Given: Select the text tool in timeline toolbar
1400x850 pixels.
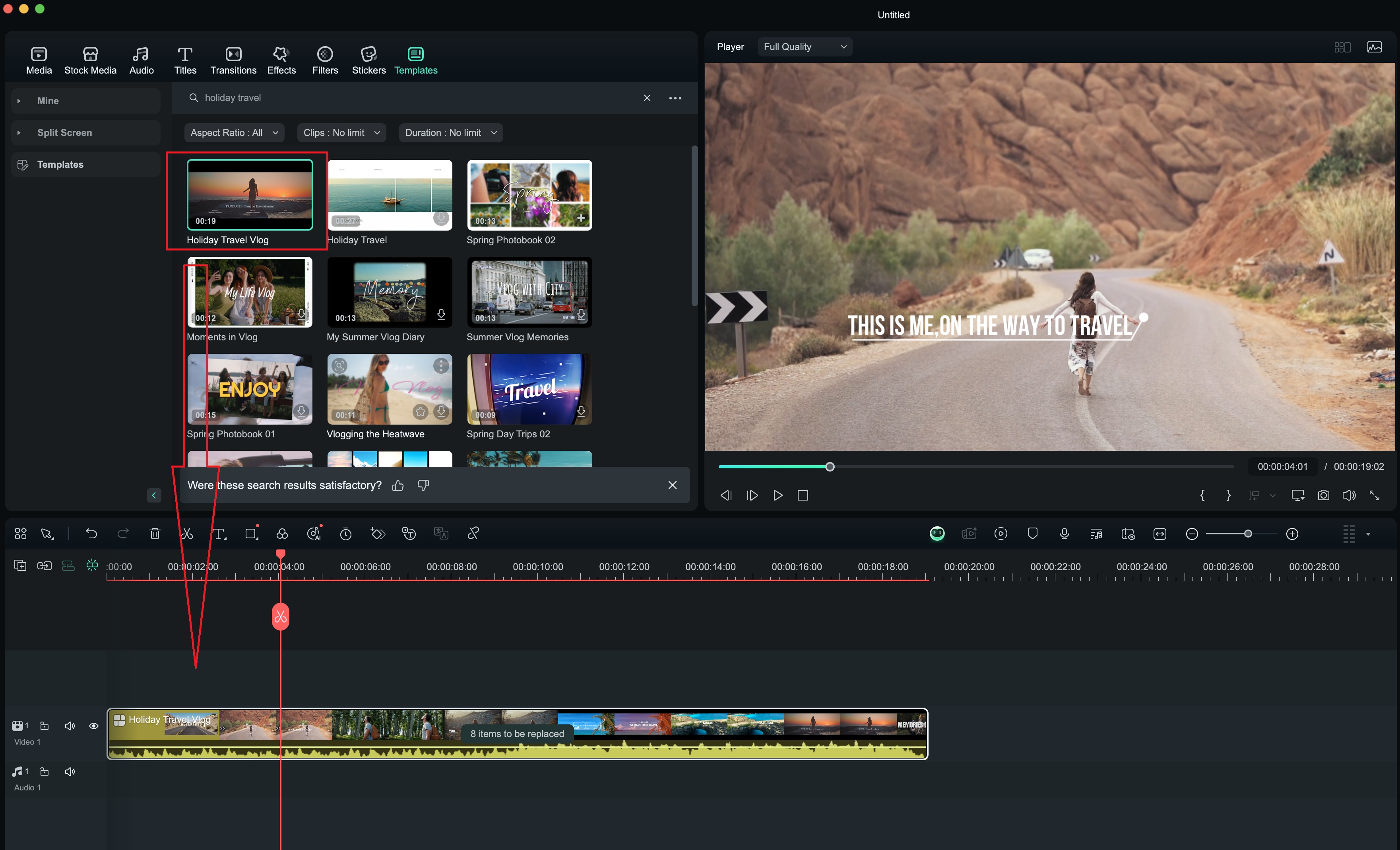Looking at the screenshot, I should pos(219,534).
